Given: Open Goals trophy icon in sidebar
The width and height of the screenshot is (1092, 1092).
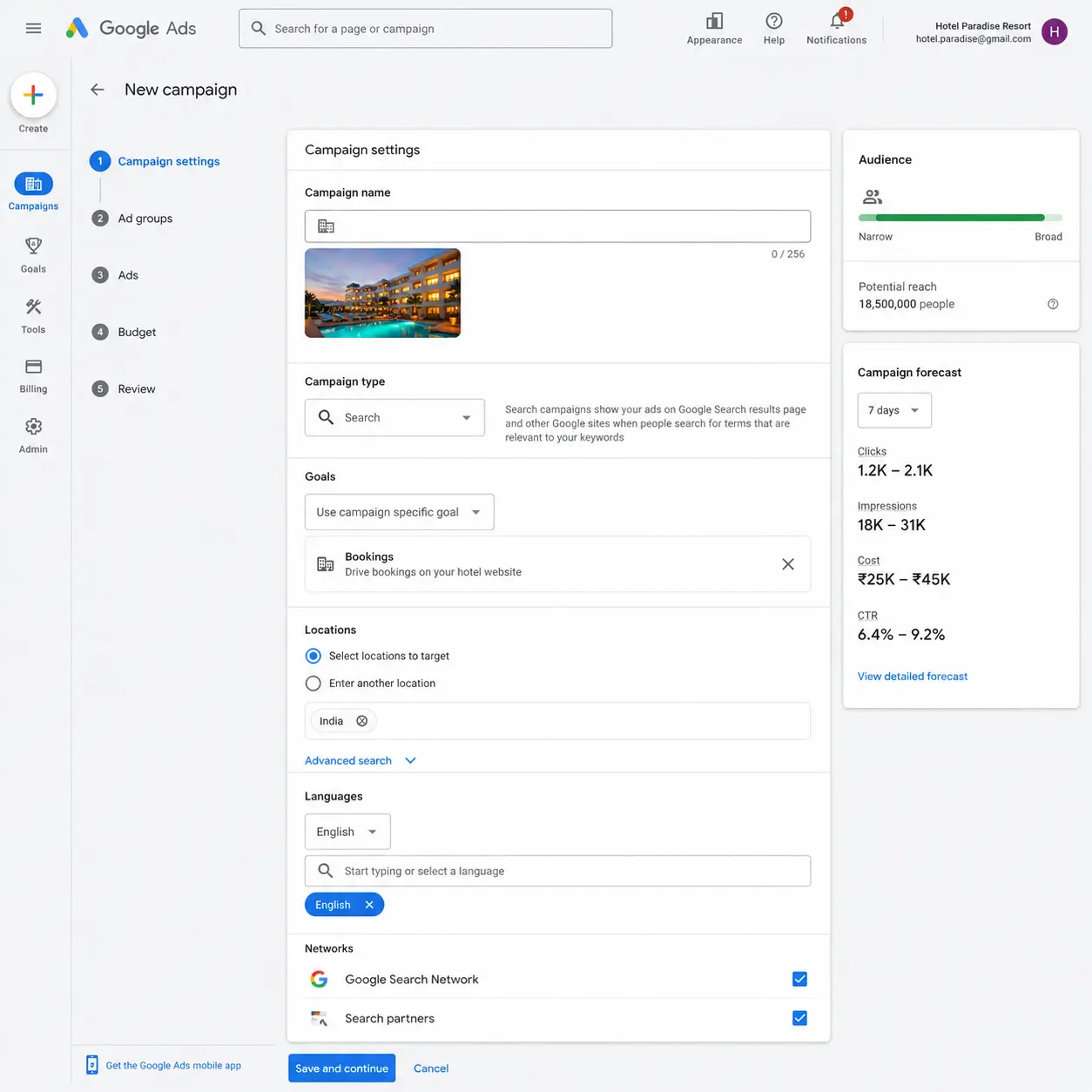Looking at the screenshot, I should coord(33,246).
